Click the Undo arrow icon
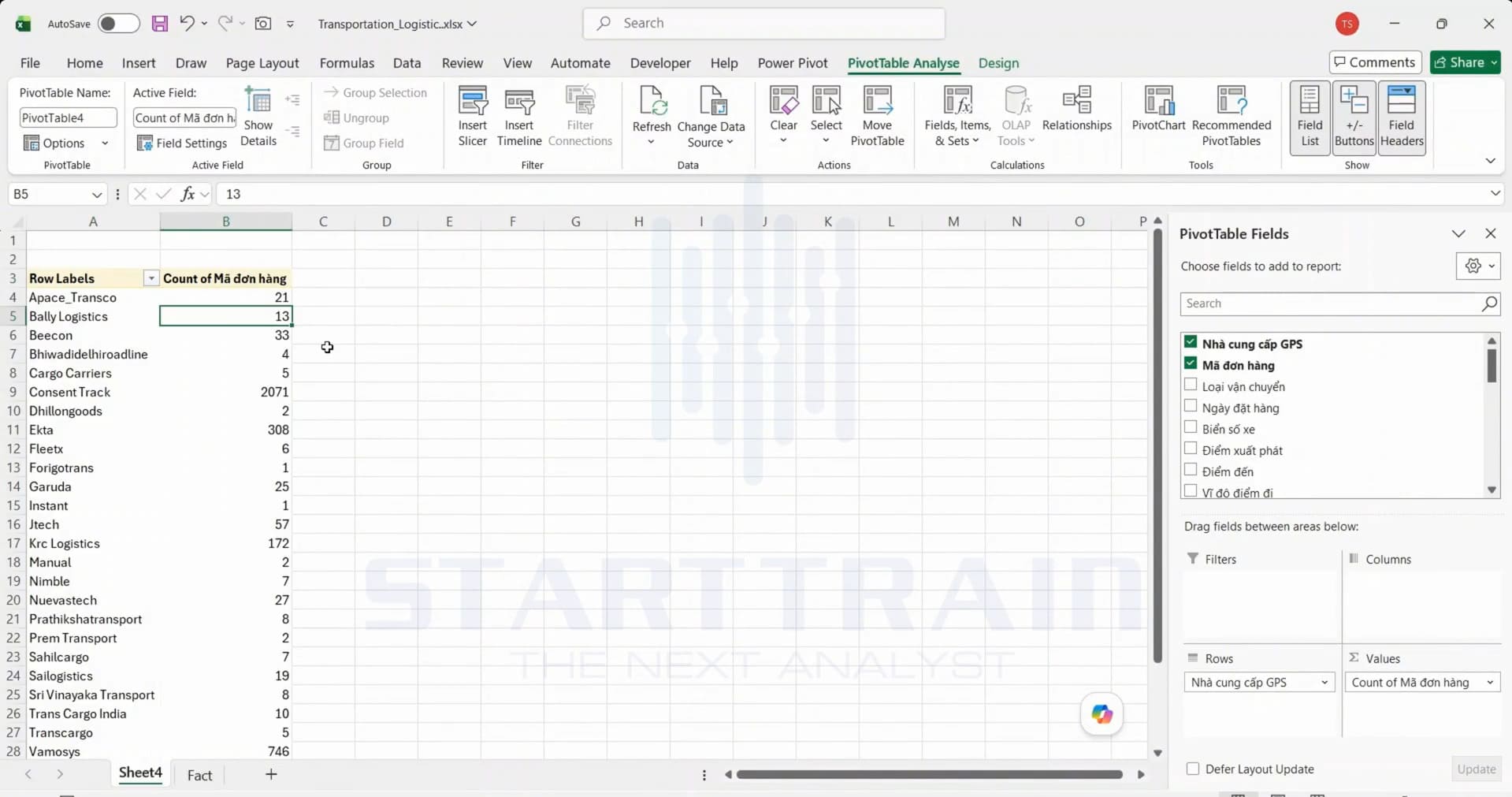 tap(187, 23)
